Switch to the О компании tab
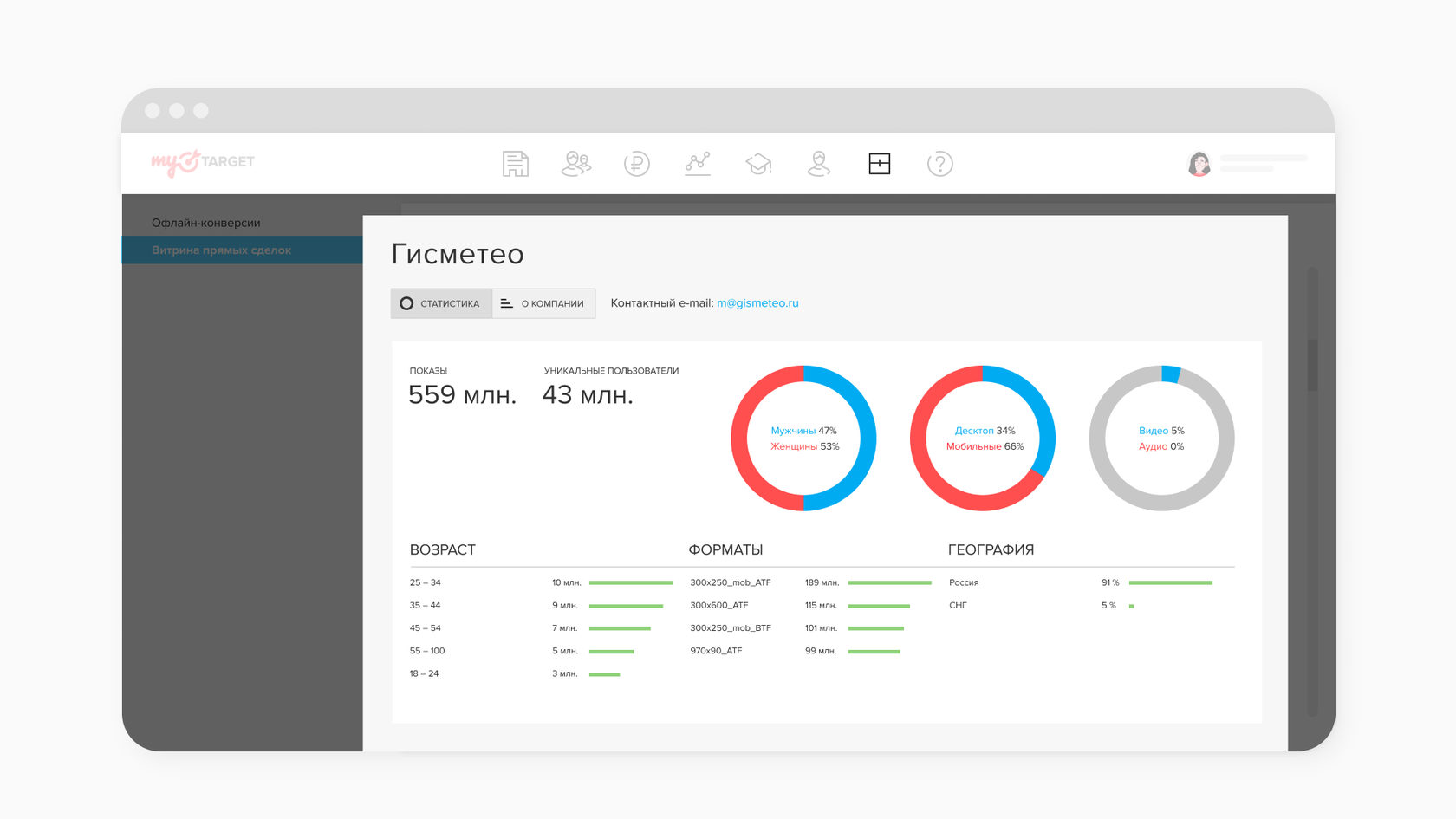This screenshot has width=1456, height=819. pos(543,303)
